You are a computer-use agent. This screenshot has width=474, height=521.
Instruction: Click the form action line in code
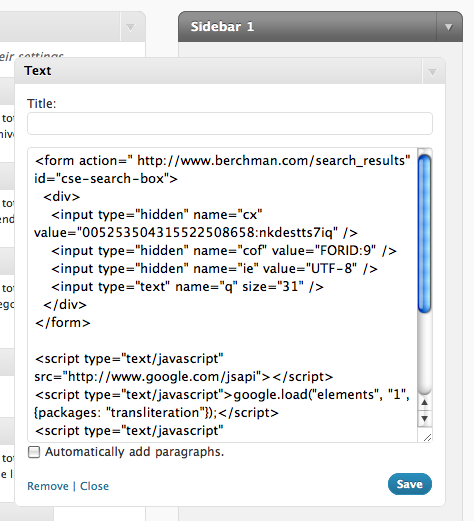[x=222, y=161]
